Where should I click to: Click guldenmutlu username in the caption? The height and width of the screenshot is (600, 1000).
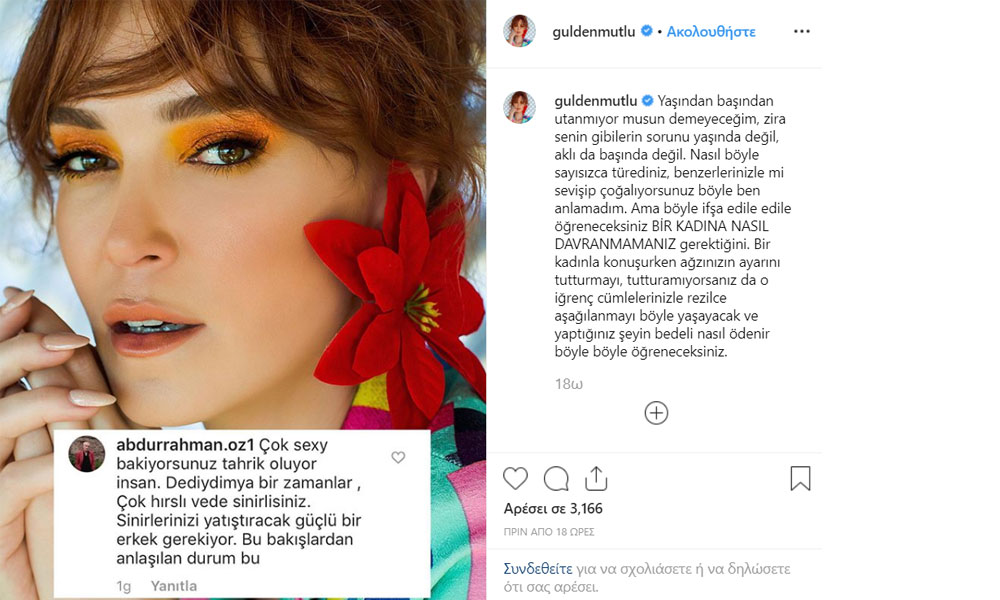click(596, 101)
